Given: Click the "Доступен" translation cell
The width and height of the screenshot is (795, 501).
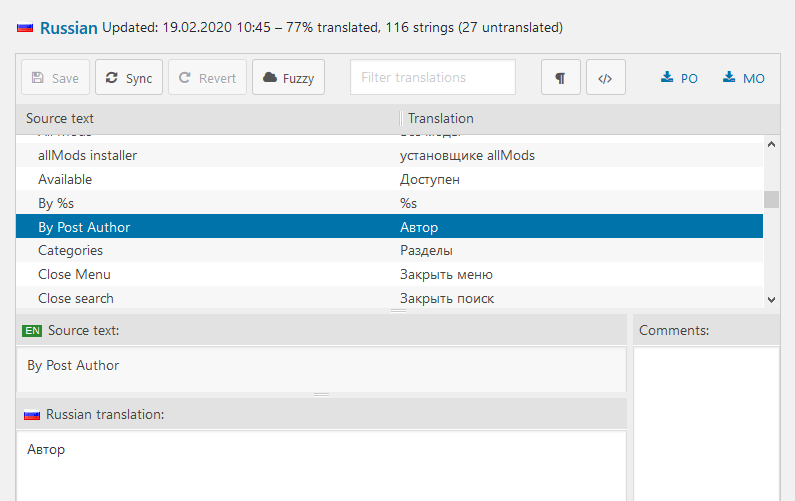Looking at the screenshot, I should [x=429, y=179].
